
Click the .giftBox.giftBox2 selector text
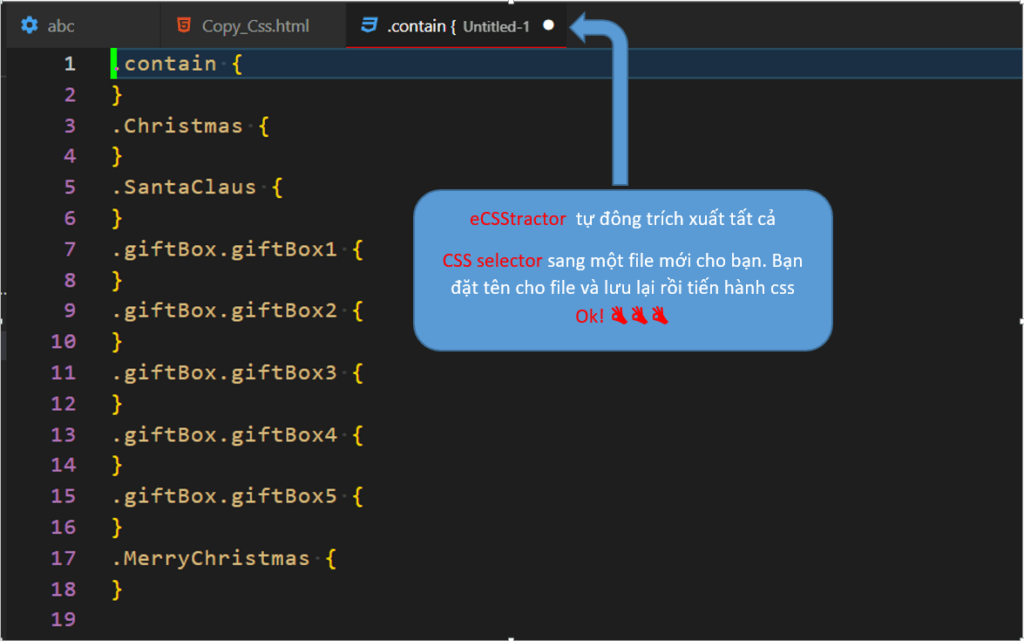225,311
